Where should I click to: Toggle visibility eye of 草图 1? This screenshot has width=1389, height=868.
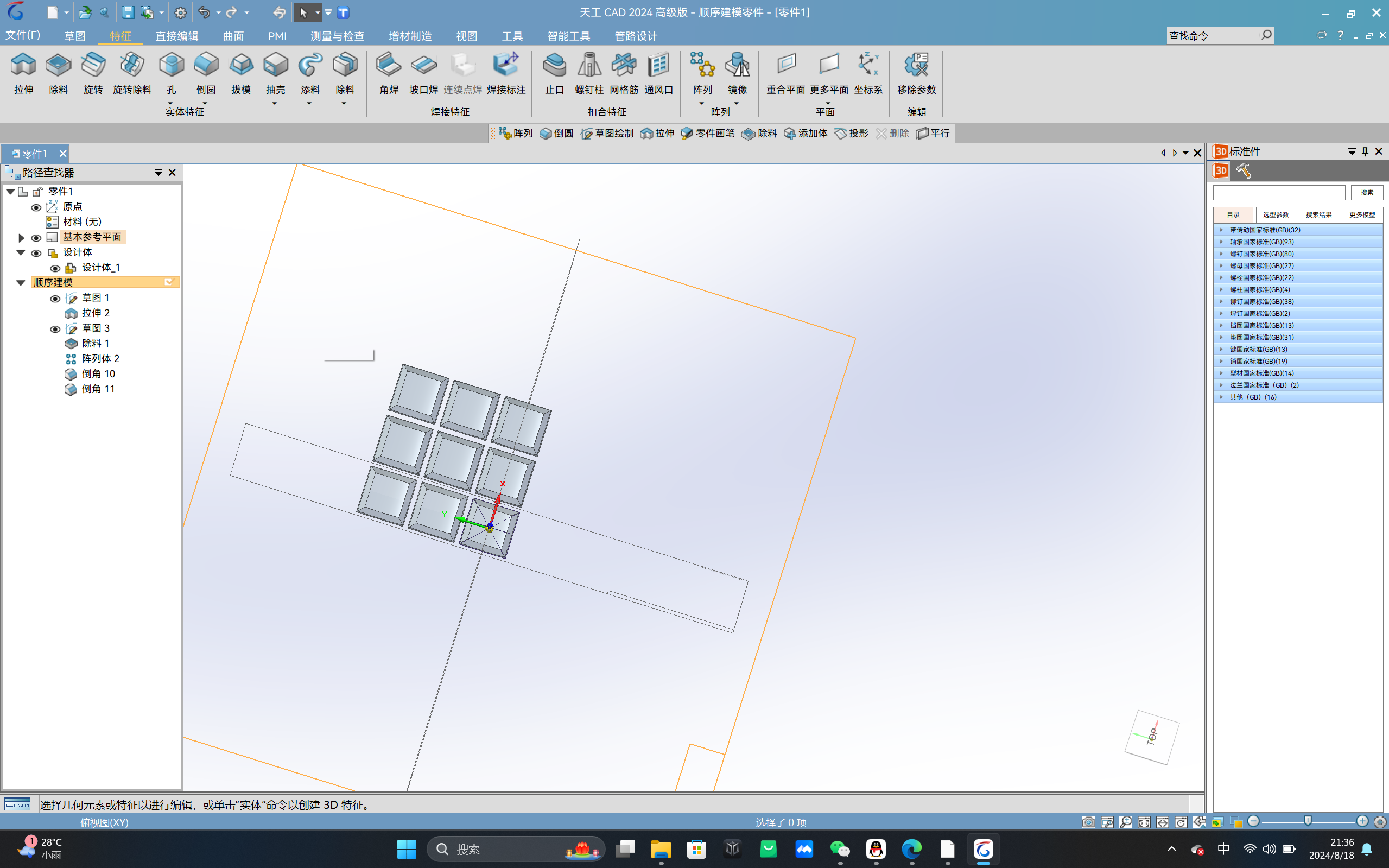point(55,299)
